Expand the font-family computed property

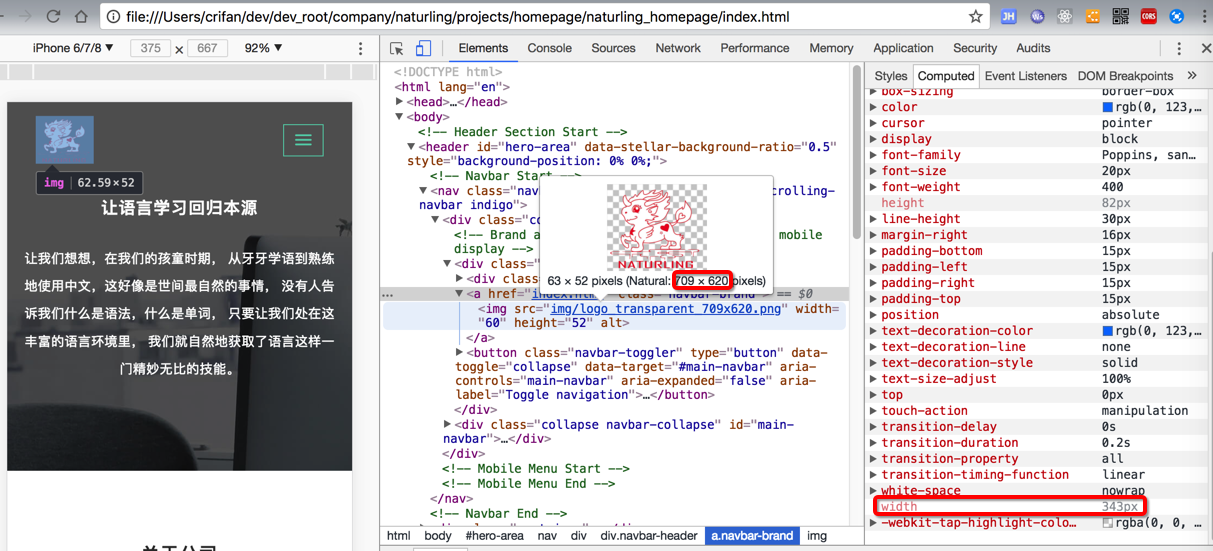coord(873,155)
